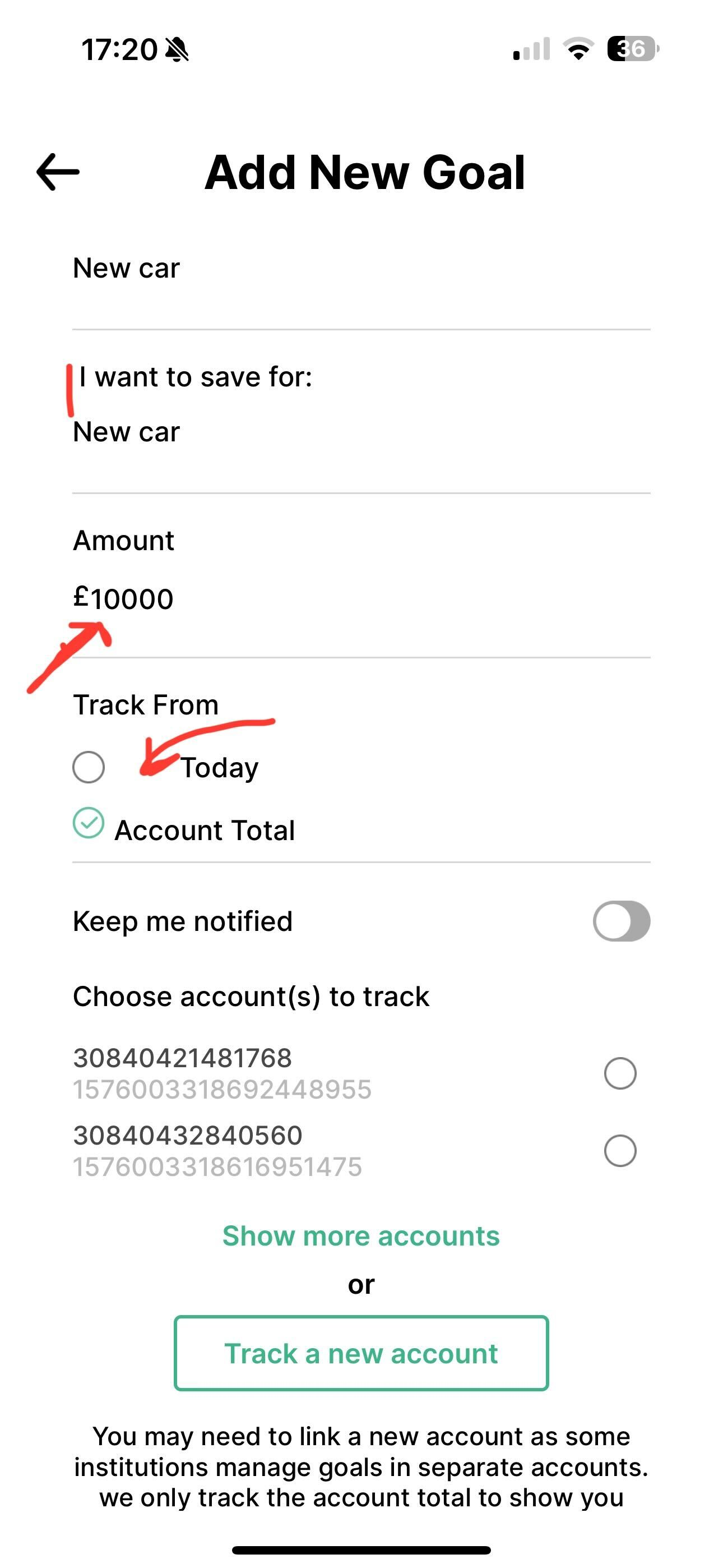Toggle the Keep me notified switch
Image resolution: width=723 pixels, height=1568 pixels.
(x=621, y=921)
